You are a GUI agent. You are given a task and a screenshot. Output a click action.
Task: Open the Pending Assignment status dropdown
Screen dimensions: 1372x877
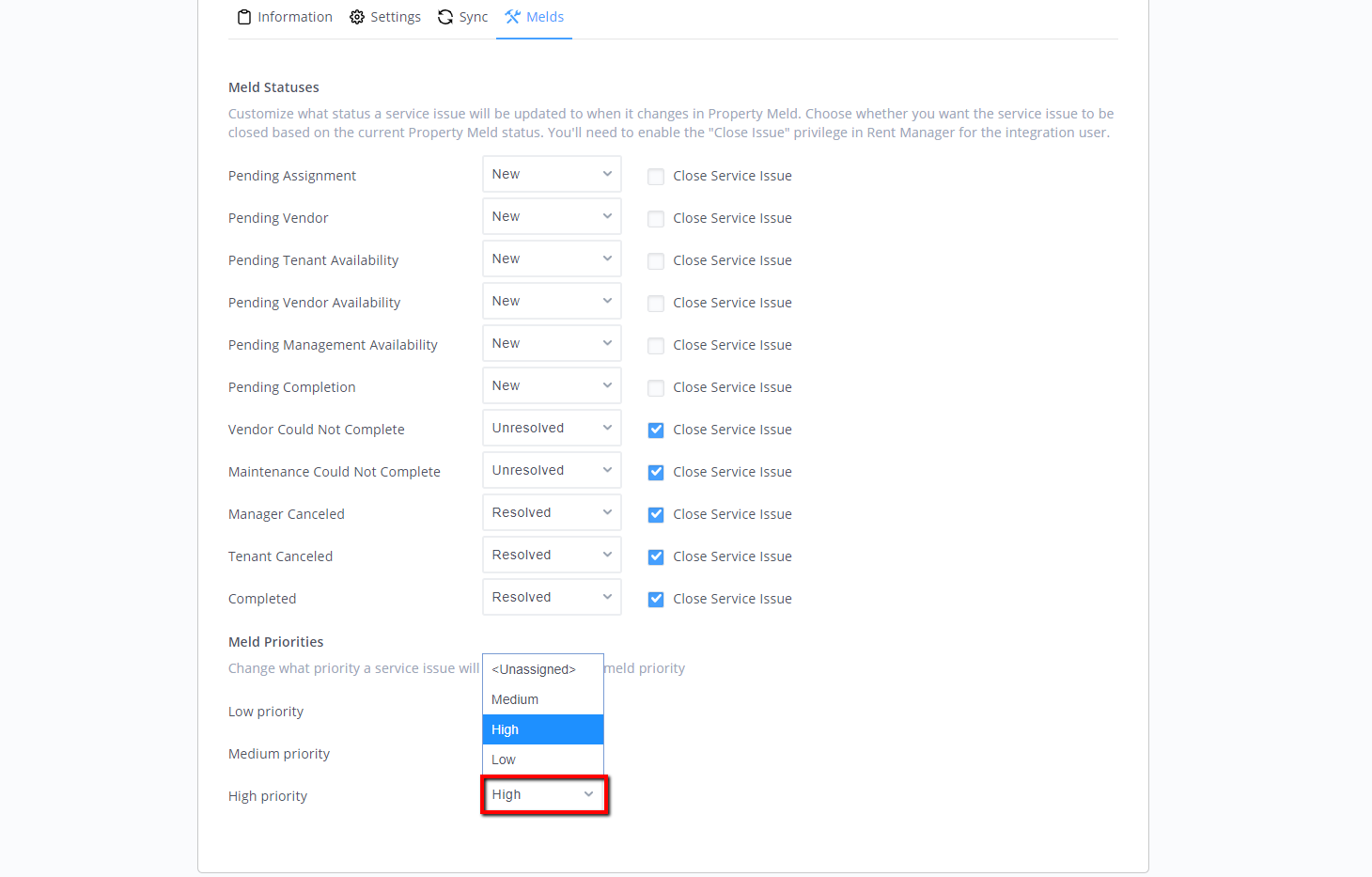pyautogui.click(x=552, y=175)
